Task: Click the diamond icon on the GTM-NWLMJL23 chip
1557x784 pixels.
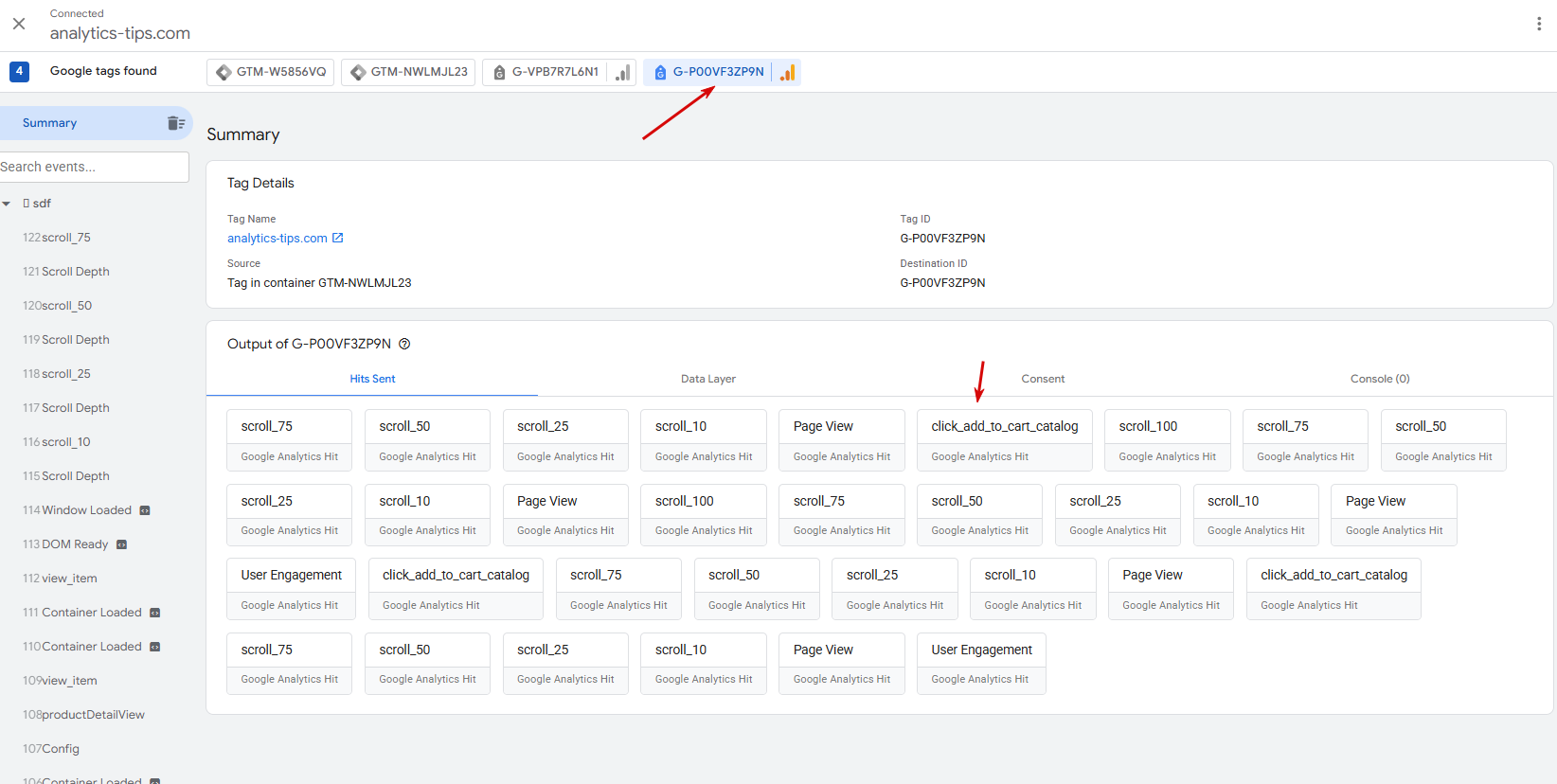Action: 358,72
